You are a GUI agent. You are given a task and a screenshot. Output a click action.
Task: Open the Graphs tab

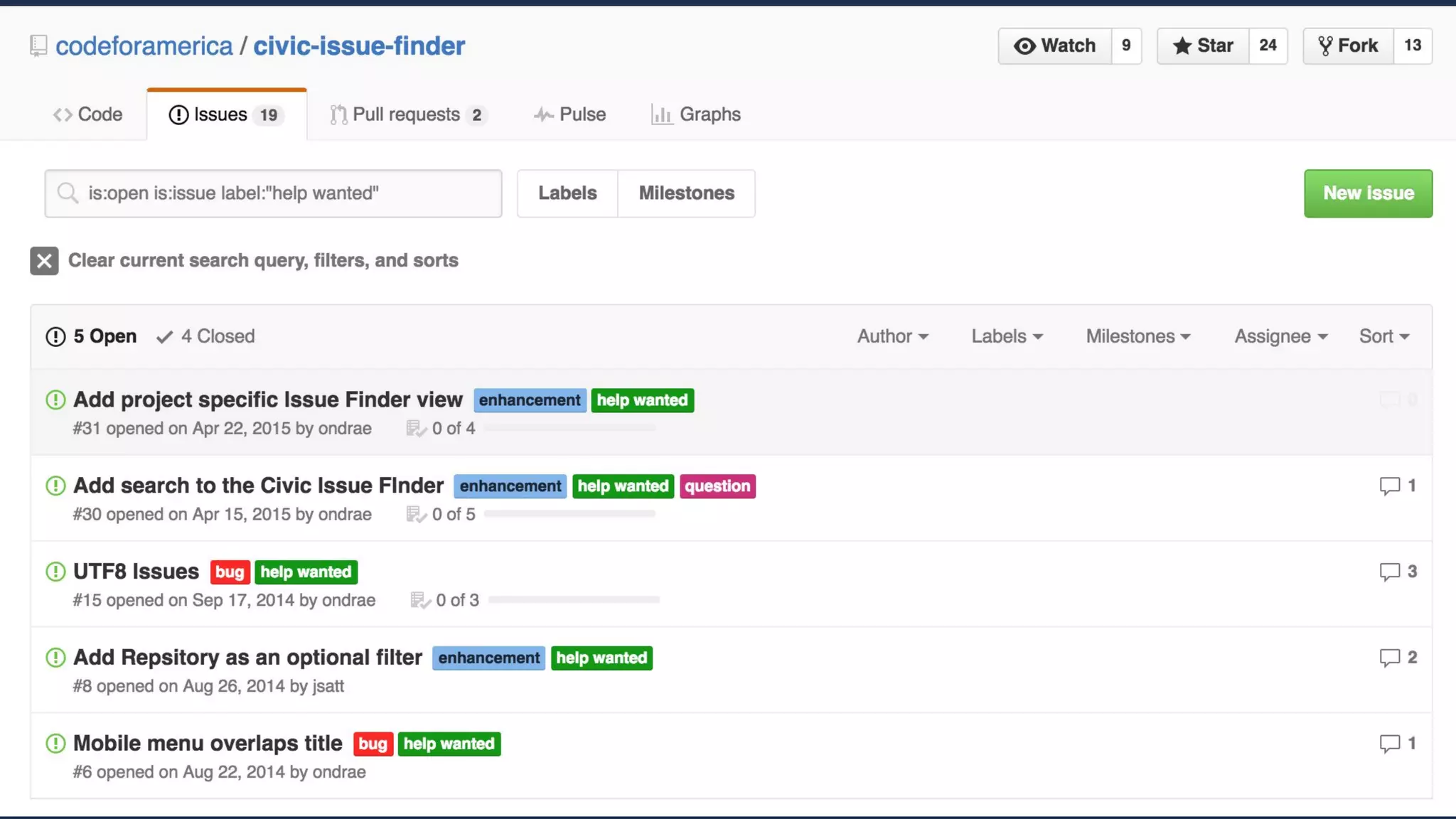pos(696,114)
